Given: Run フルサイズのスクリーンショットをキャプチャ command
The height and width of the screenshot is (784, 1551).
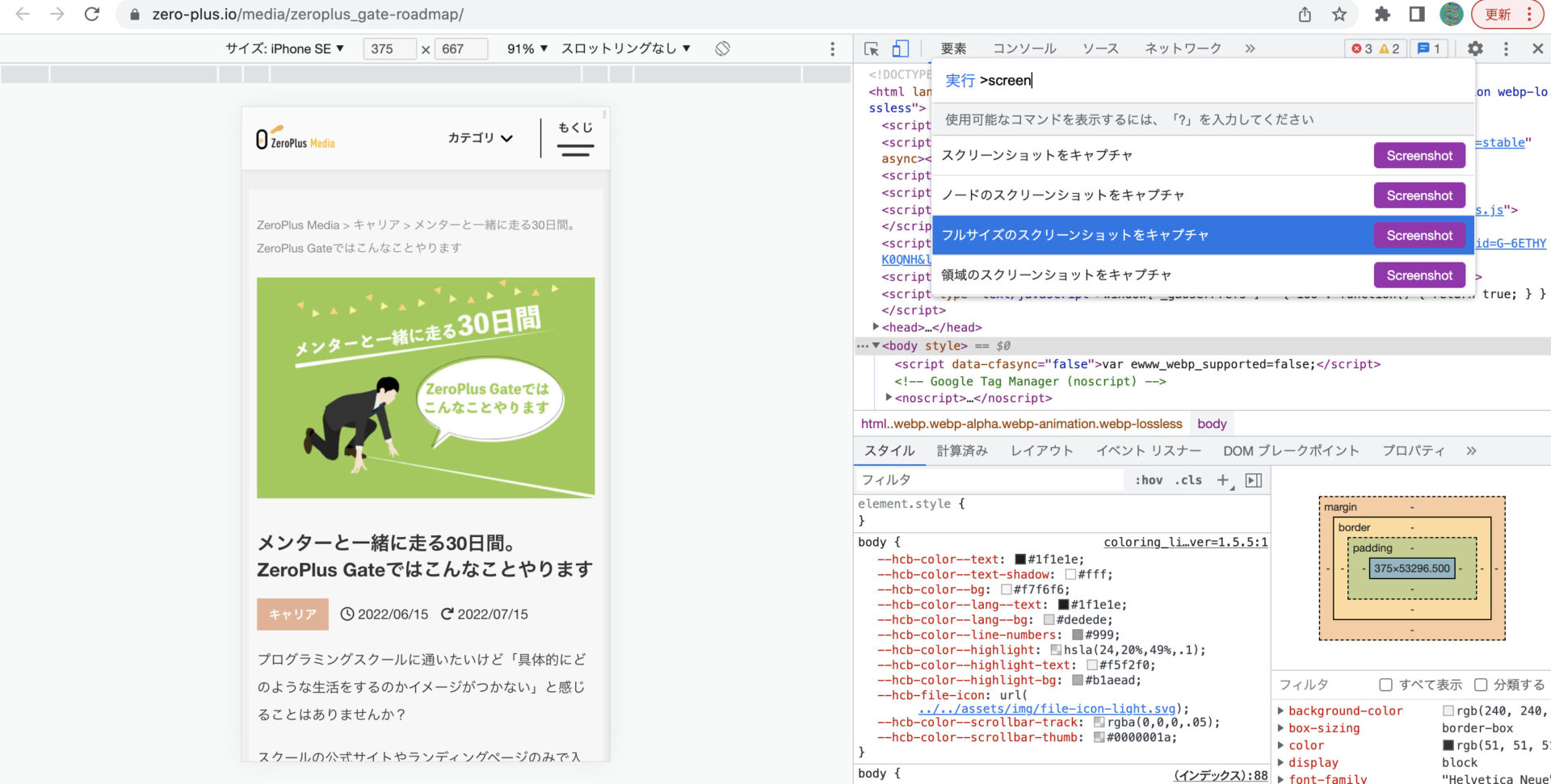Looking at the screenshot, I should click(x=1203, y=235).
